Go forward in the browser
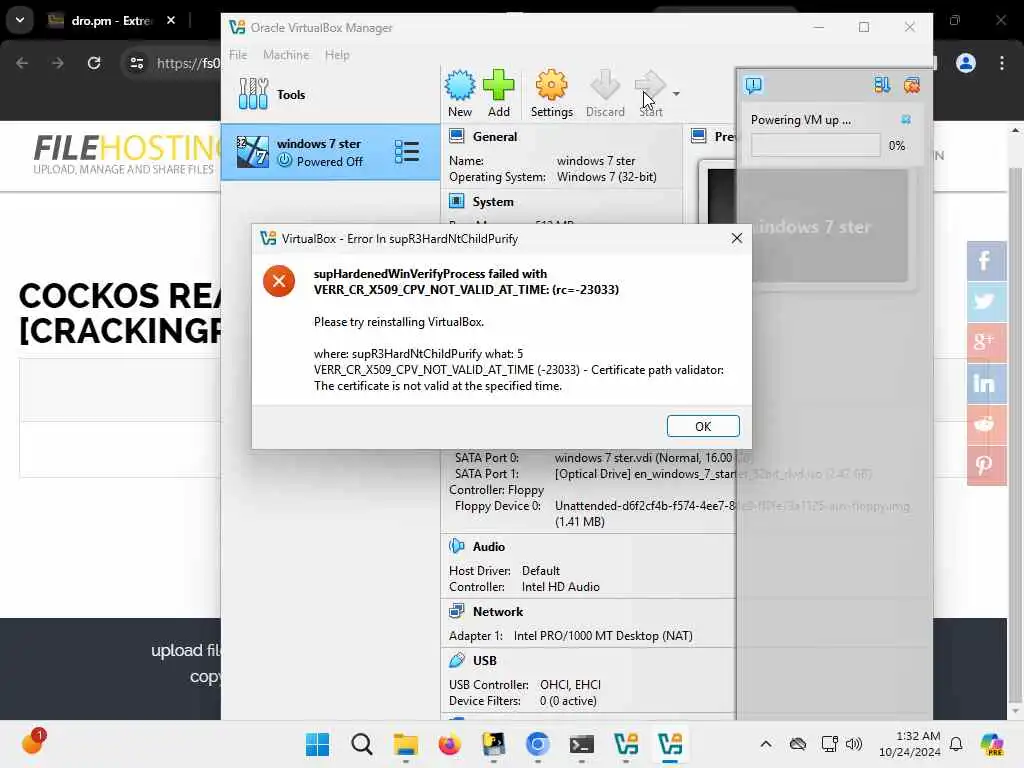1024x768 pixels. [x=58, y=63]
